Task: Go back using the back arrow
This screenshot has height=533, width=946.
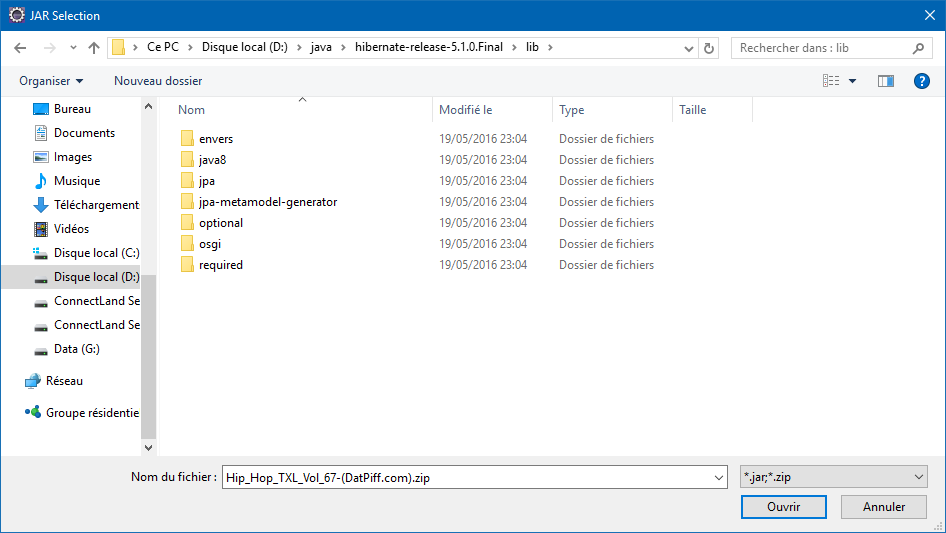Action: coord(20,48)
